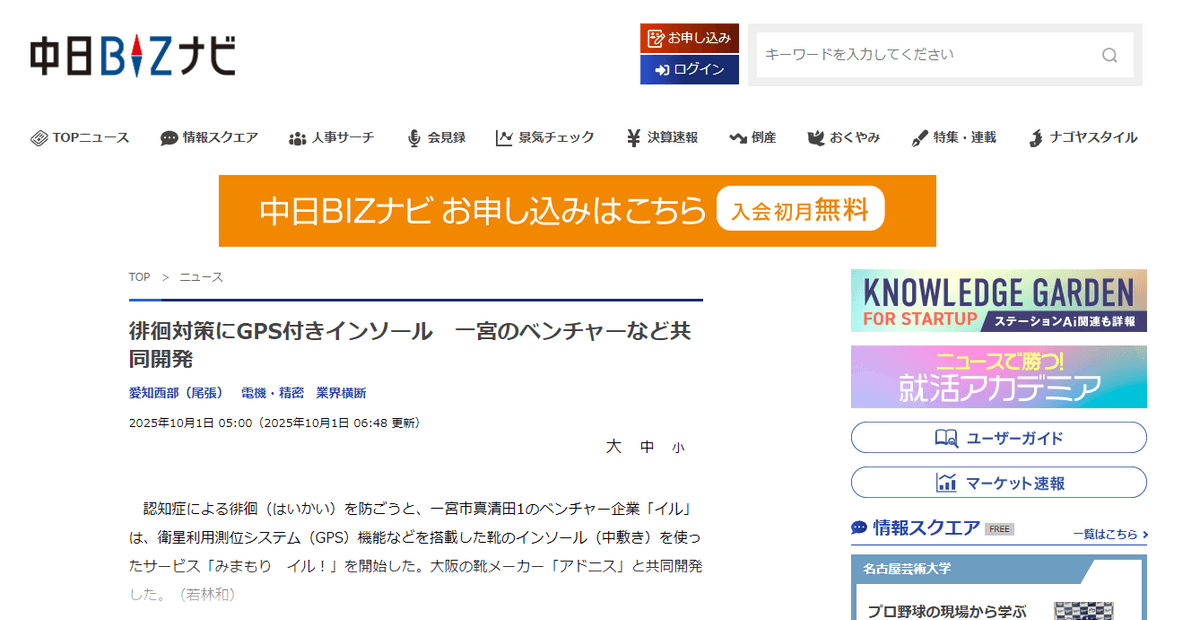This screenshot has width=1200, height=620.
Task: Click the 電機・精密 tag link
Action: tap(272, 393)
